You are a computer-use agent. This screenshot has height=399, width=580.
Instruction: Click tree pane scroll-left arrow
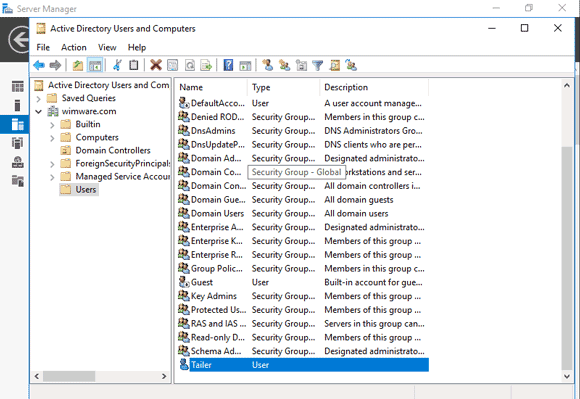tap(37, 376)
